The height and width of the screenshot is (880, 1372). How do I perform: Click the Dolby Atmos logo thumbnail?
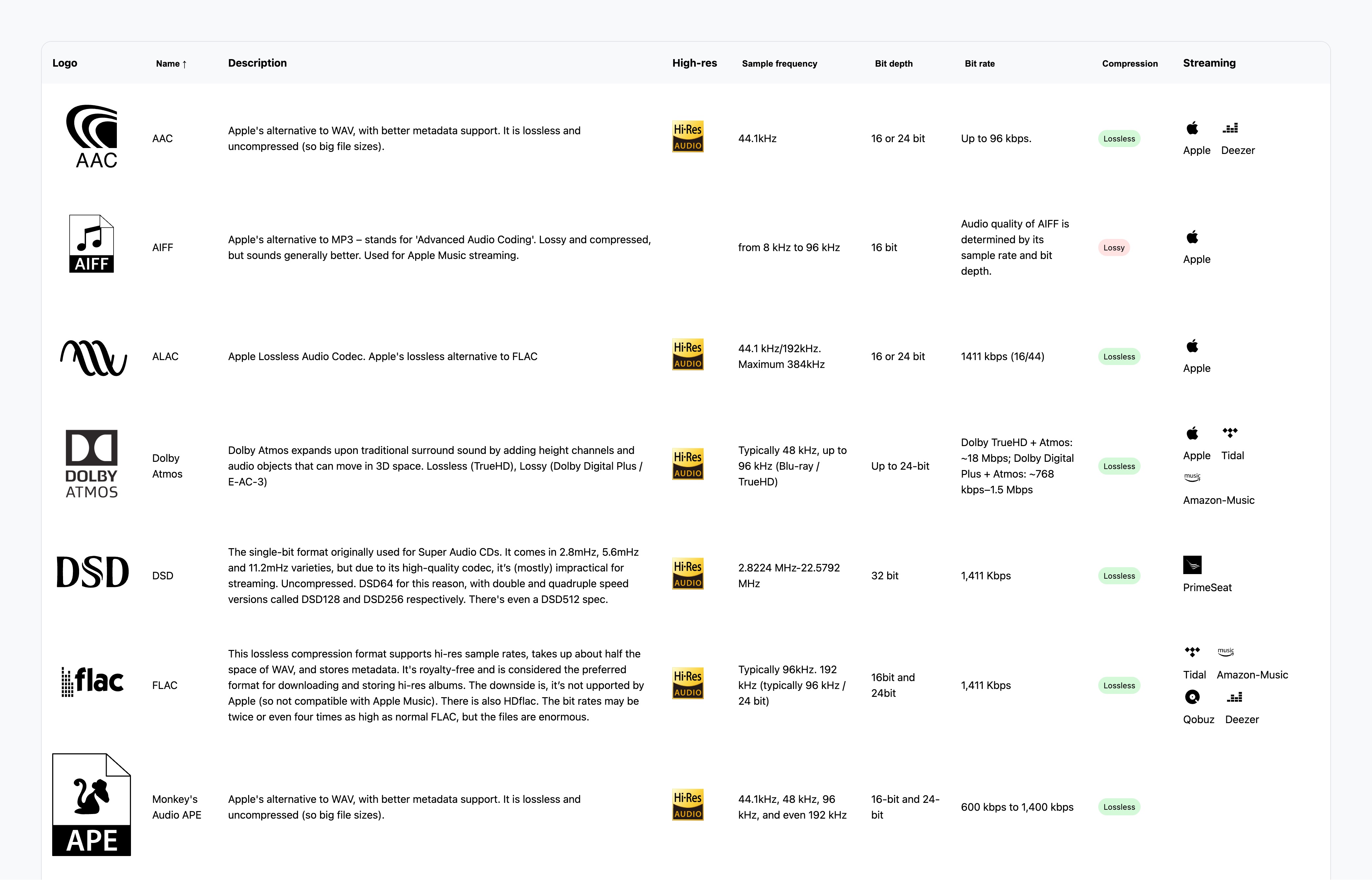tap(92, 464)
